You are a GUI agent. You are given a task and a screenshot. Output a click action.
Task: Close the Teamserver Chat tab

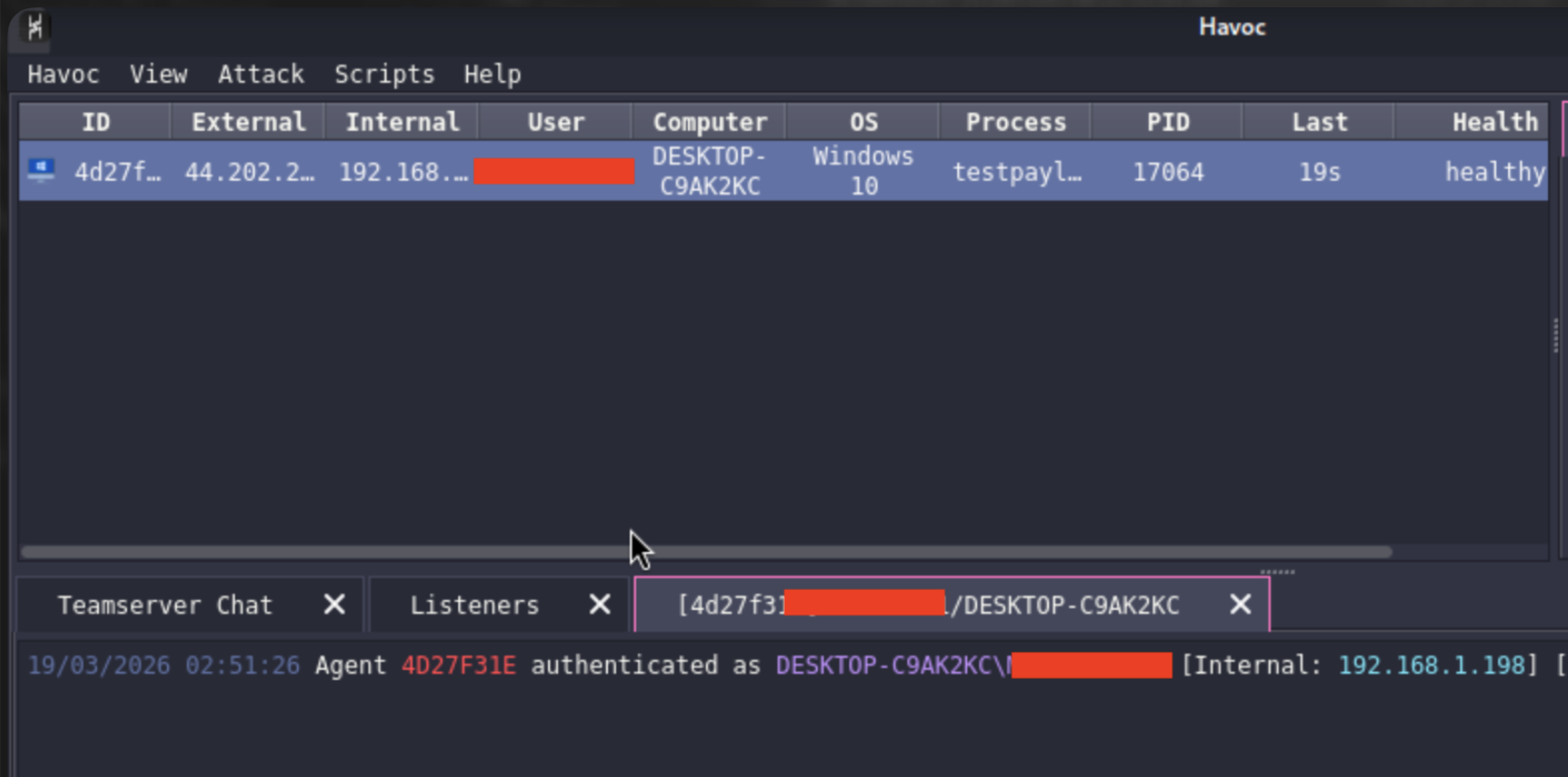[x=334, y=605]
